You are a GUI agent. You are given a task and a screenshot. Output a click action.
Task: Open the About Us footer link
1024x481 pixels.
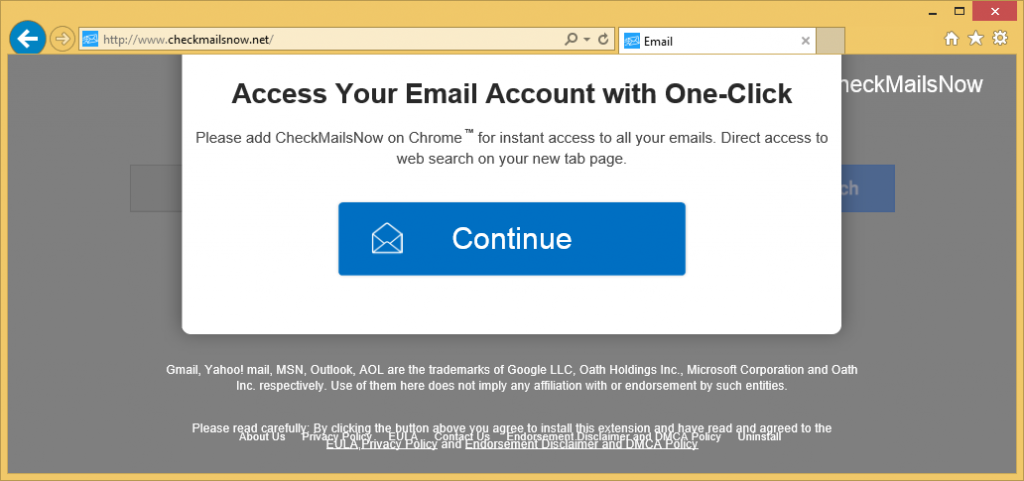pos(262,437)
